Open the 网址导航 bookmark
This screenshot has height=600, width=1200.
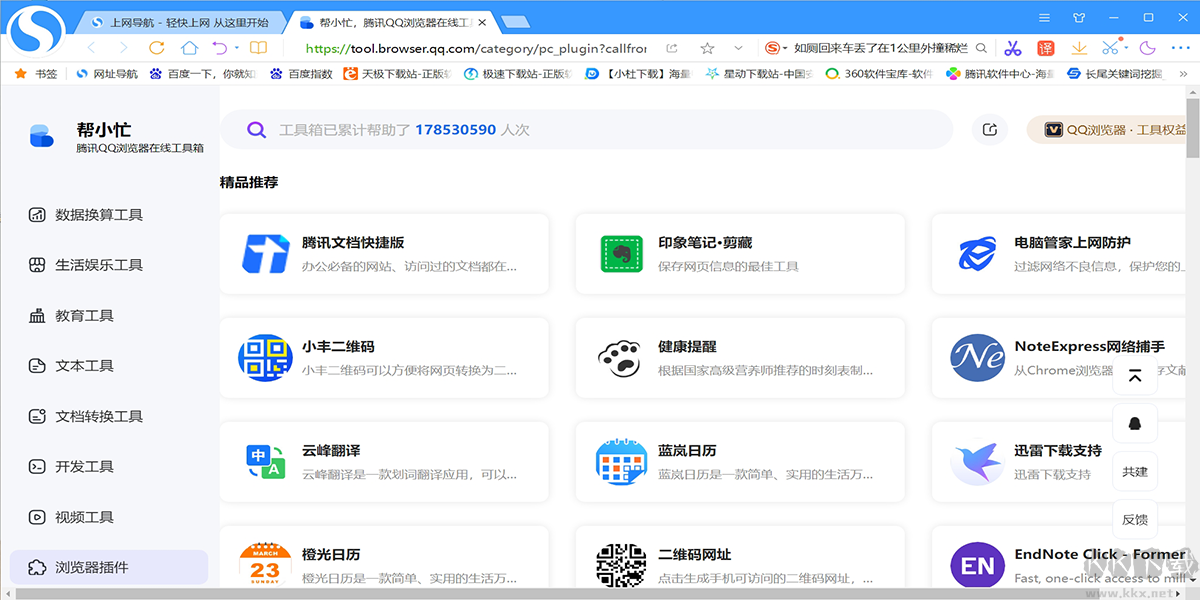point(107,73)
